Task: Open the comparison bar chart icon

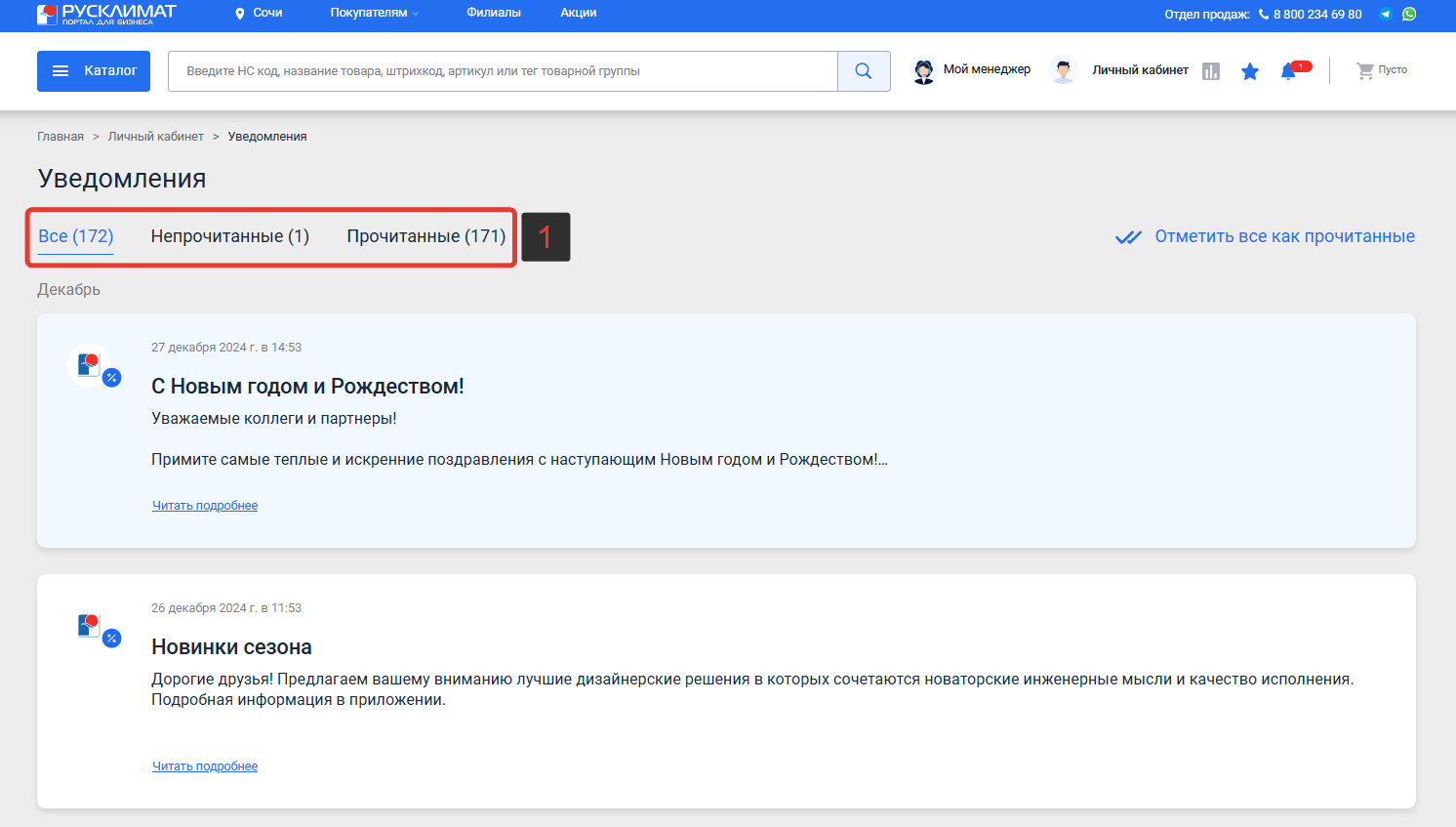Action: 1211,71
